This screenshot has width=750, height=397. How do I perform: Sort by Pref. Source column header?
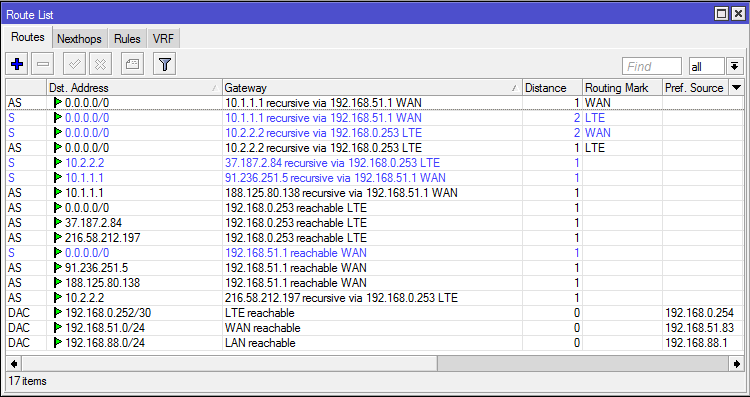pos(695,88)
